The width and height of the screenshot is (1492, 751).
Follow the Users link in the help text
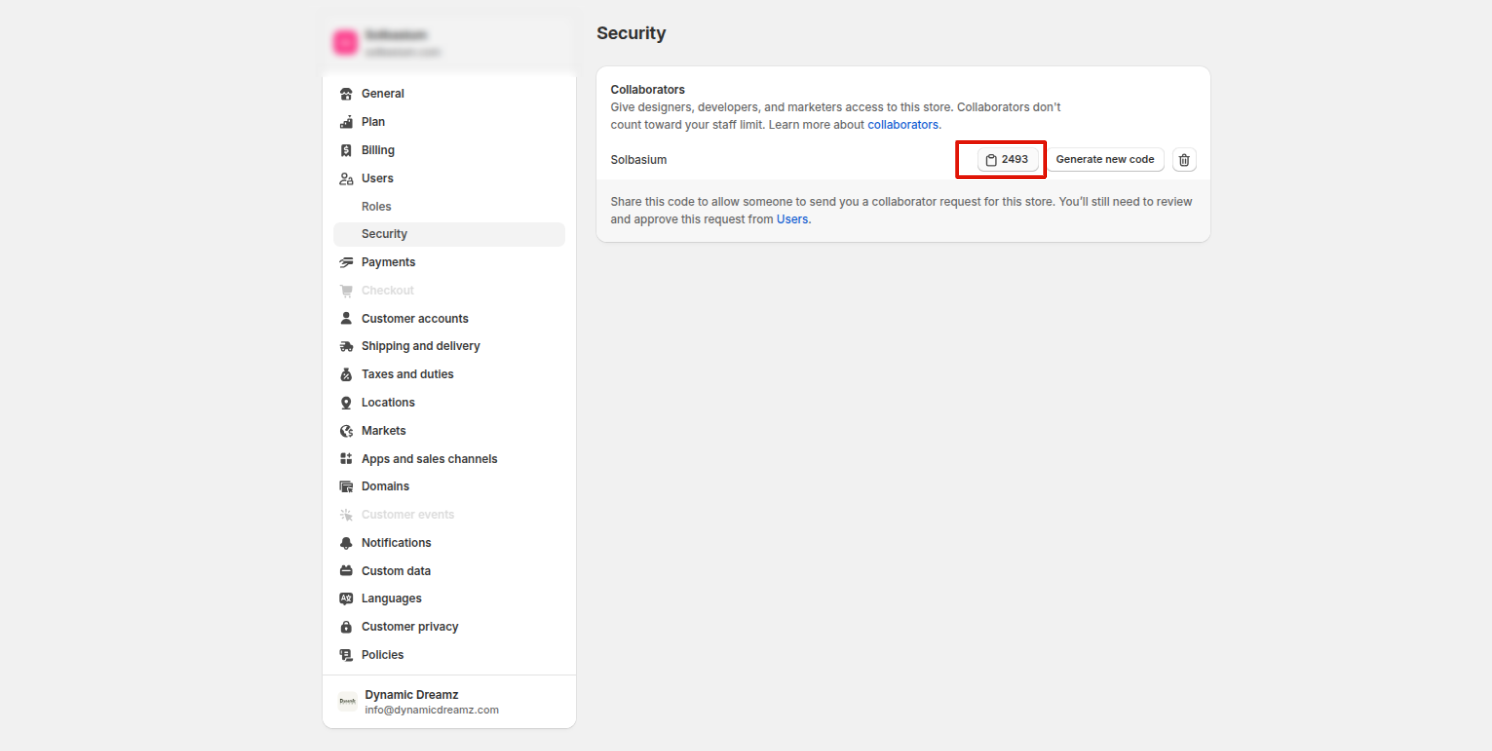point(792,219)
